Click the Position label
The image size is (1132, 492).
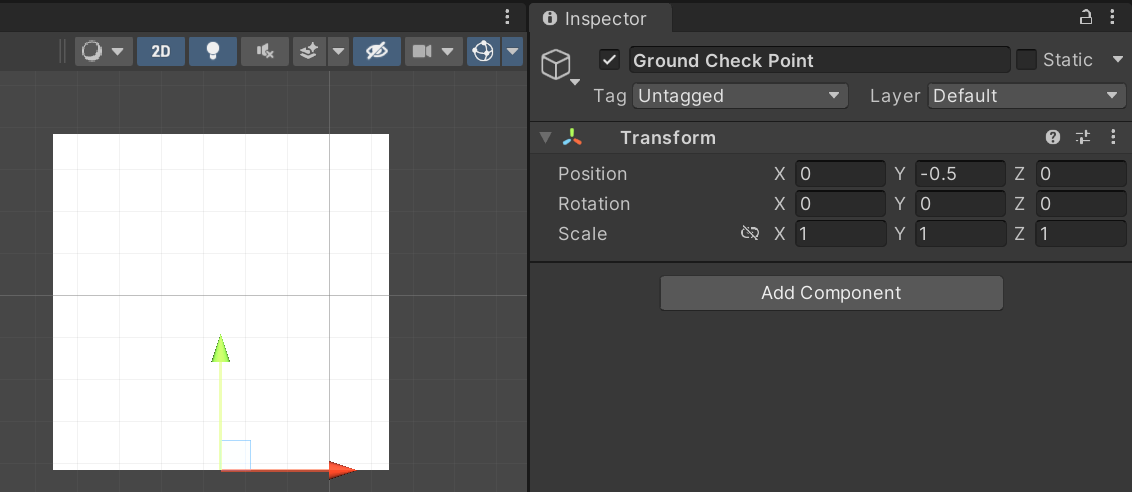592,173
